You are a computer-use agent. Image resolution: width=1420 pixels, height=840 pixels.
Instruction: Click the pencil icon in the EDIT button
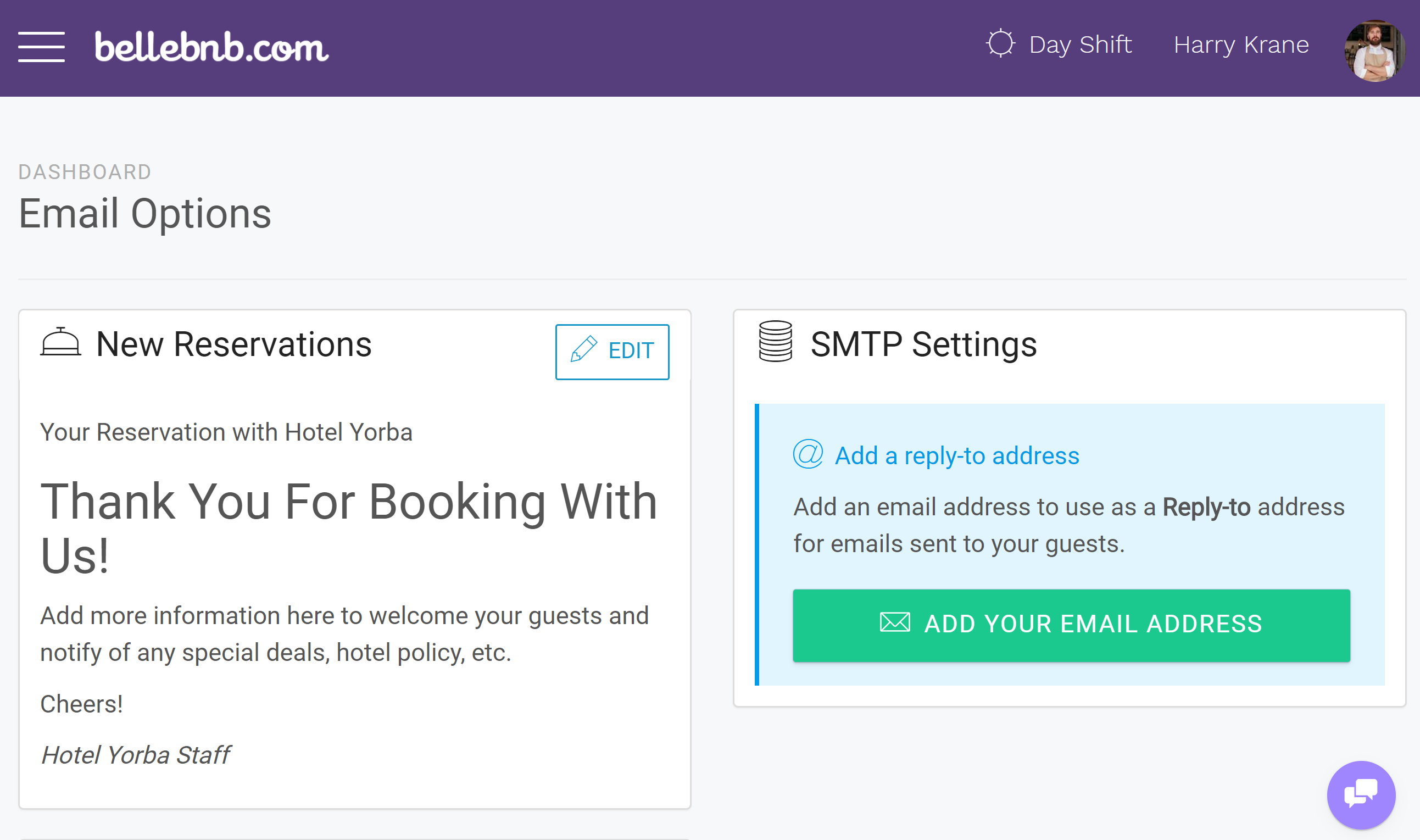(583, 349)
